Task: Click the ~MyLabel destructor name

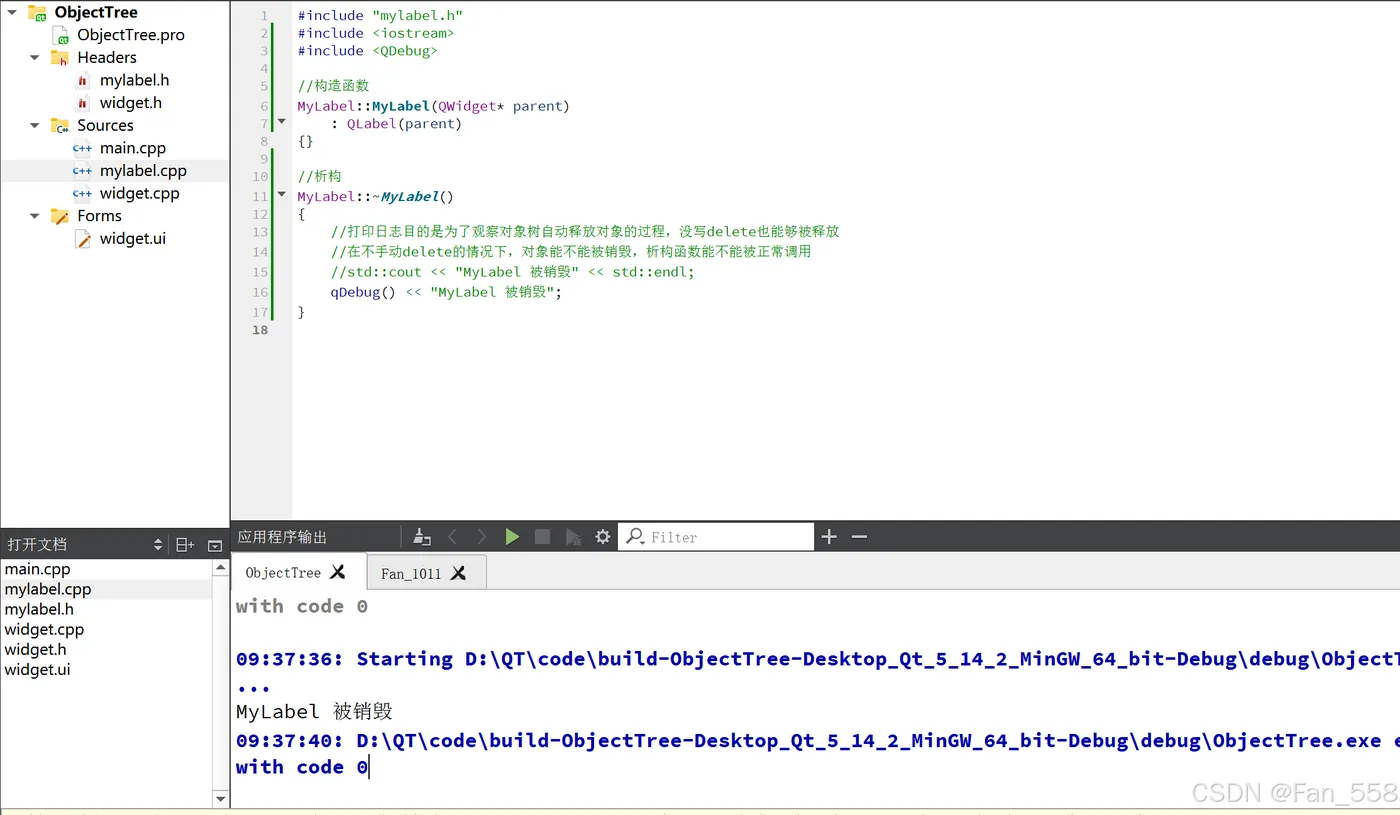Action: (x=409, y=197)
